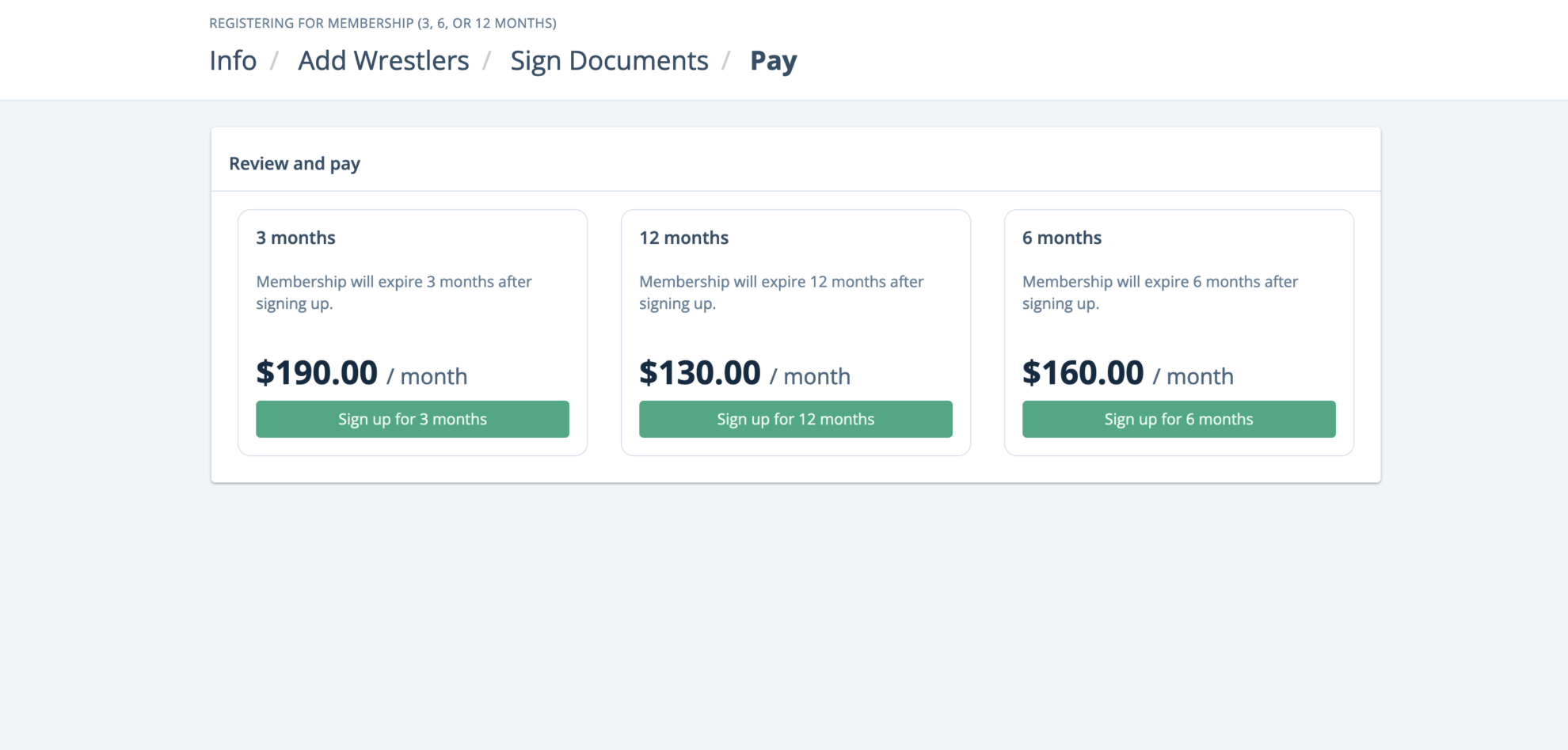The height and width of the screenshot is (750, 1568).
Task: Select the Pay step in the navigation
Action: click(x=772, y=60)
